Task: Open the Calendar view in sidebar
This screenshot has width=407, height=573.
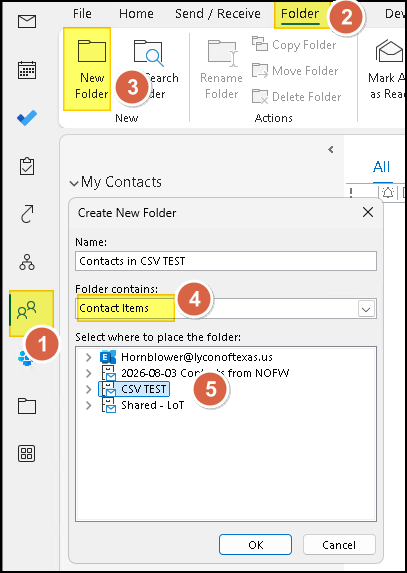Action: 27,70
